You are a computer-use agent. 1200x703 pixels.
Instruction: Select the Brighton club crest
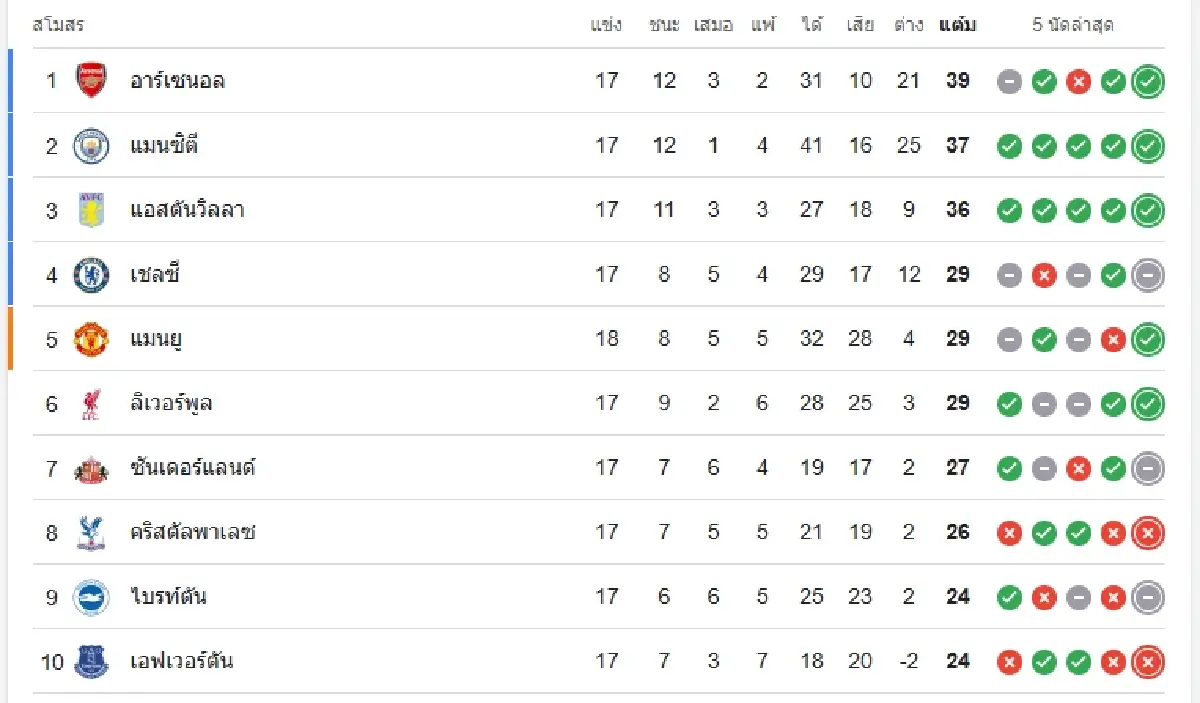pos(90,596)
